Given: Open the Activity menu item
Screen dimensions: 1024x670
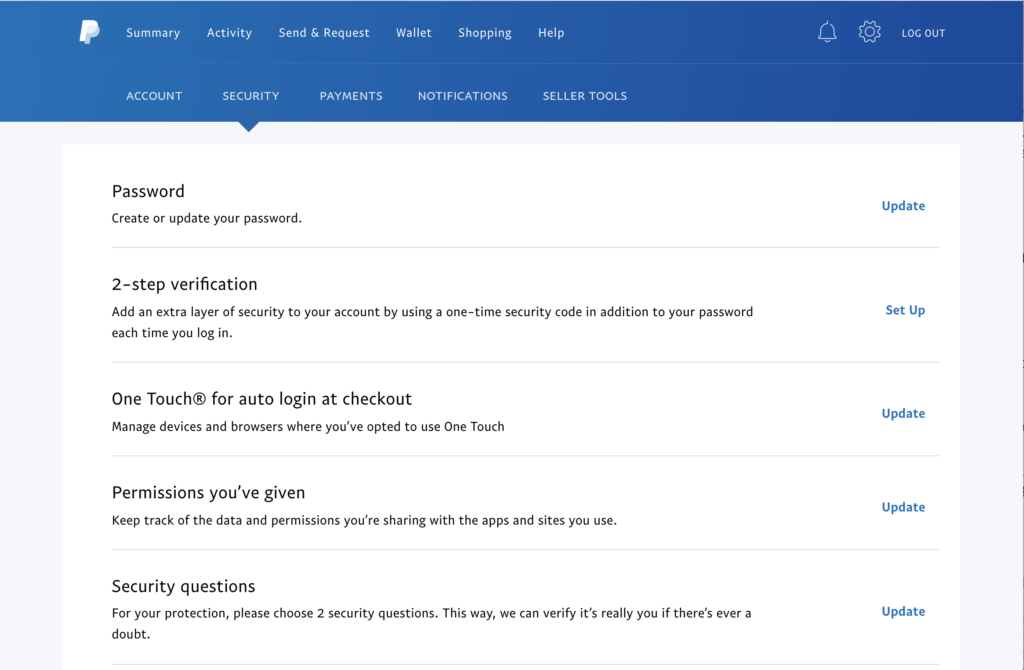Looking at the screenshot, I should [229, 33].
